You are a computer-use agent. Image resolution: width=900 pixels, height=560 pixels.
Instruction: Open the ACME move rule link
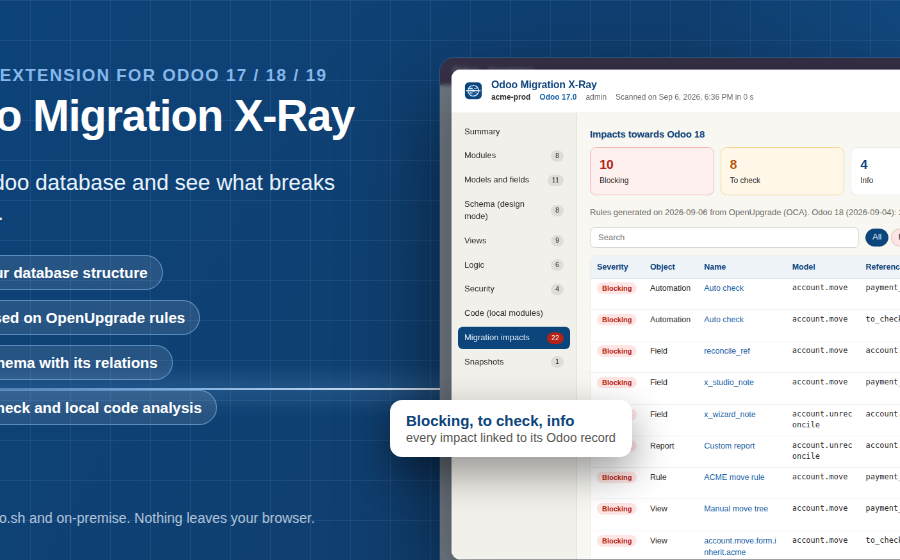click(x=734, y=477)
